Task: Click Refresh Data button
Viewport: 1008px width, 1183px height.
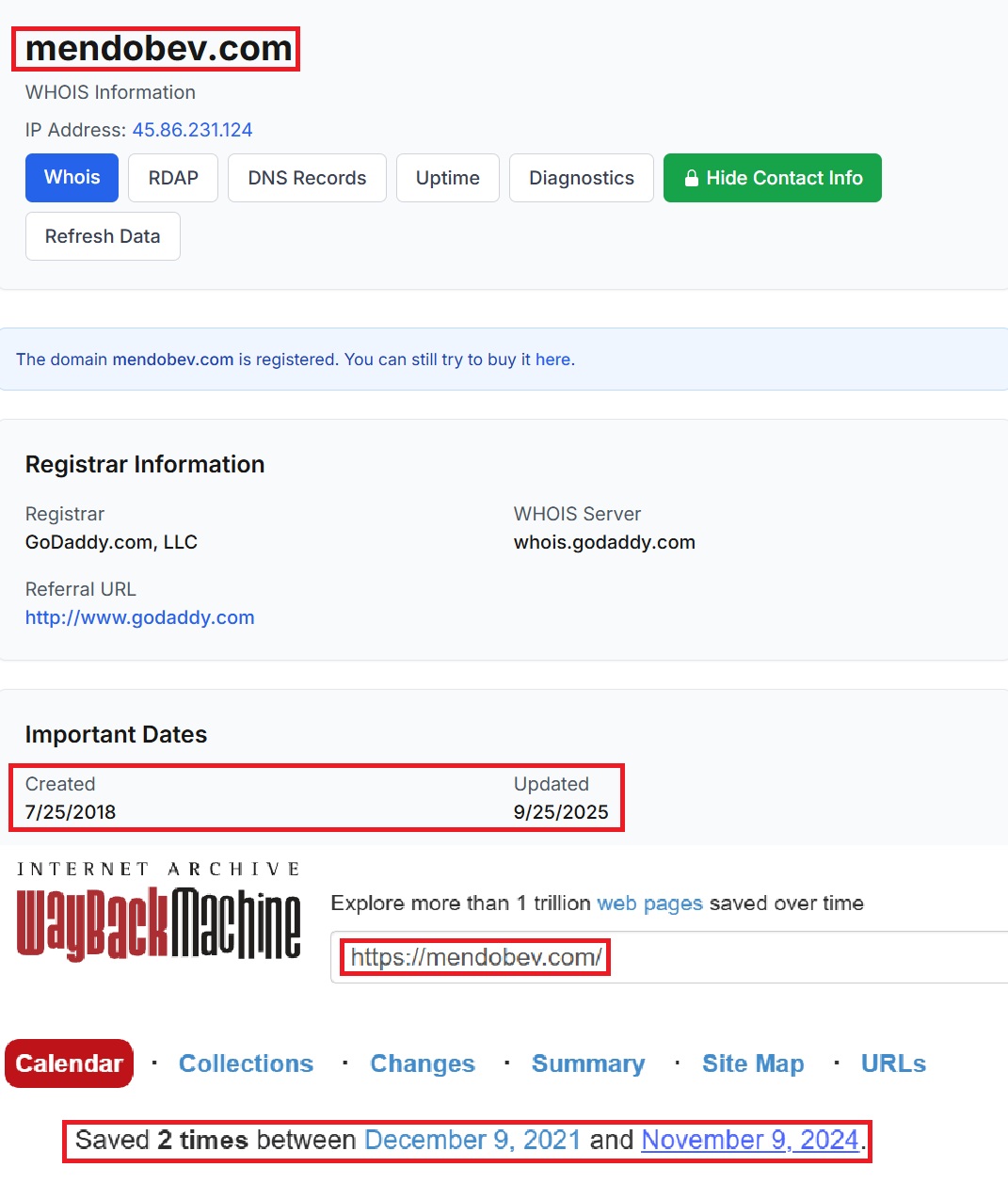Action: 103,236
